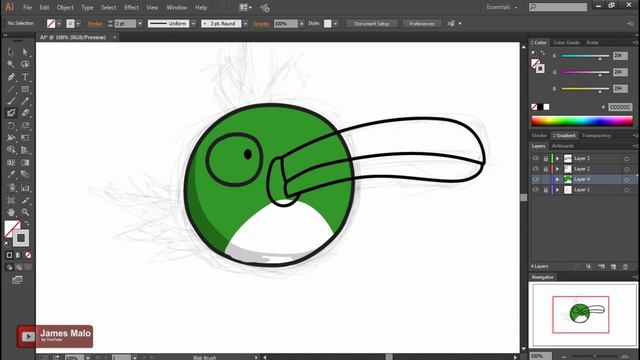Screen dimensions: 640x360
Task: Choose the Lasso tool
Action: pos(25,64)
